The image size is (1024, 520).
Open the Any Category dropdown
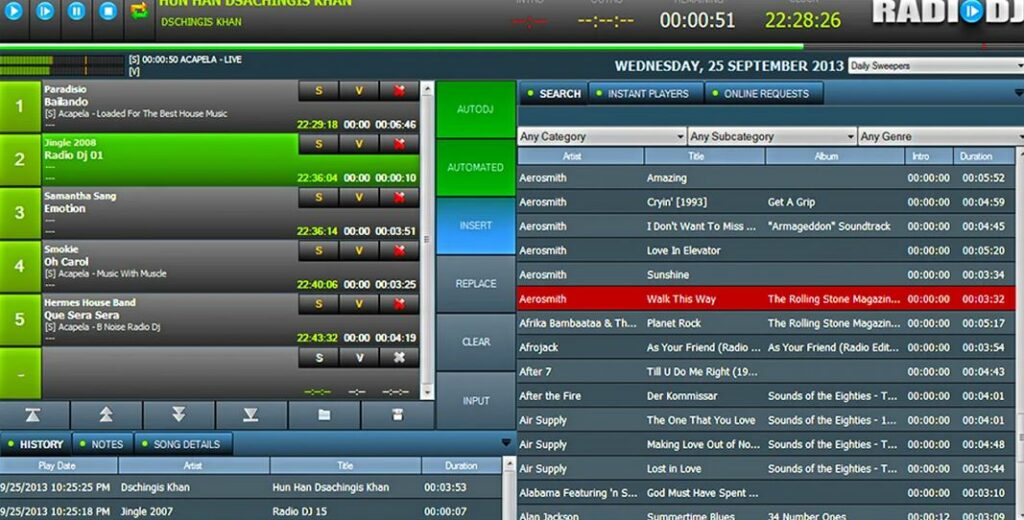click(601, 136)
